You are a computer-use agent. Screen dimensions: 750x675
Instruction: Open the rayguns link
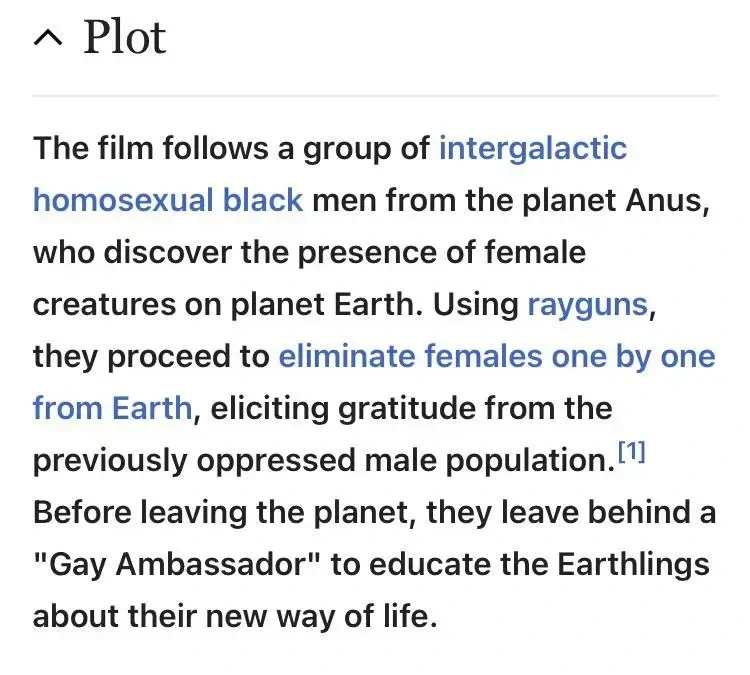point(587,304)
